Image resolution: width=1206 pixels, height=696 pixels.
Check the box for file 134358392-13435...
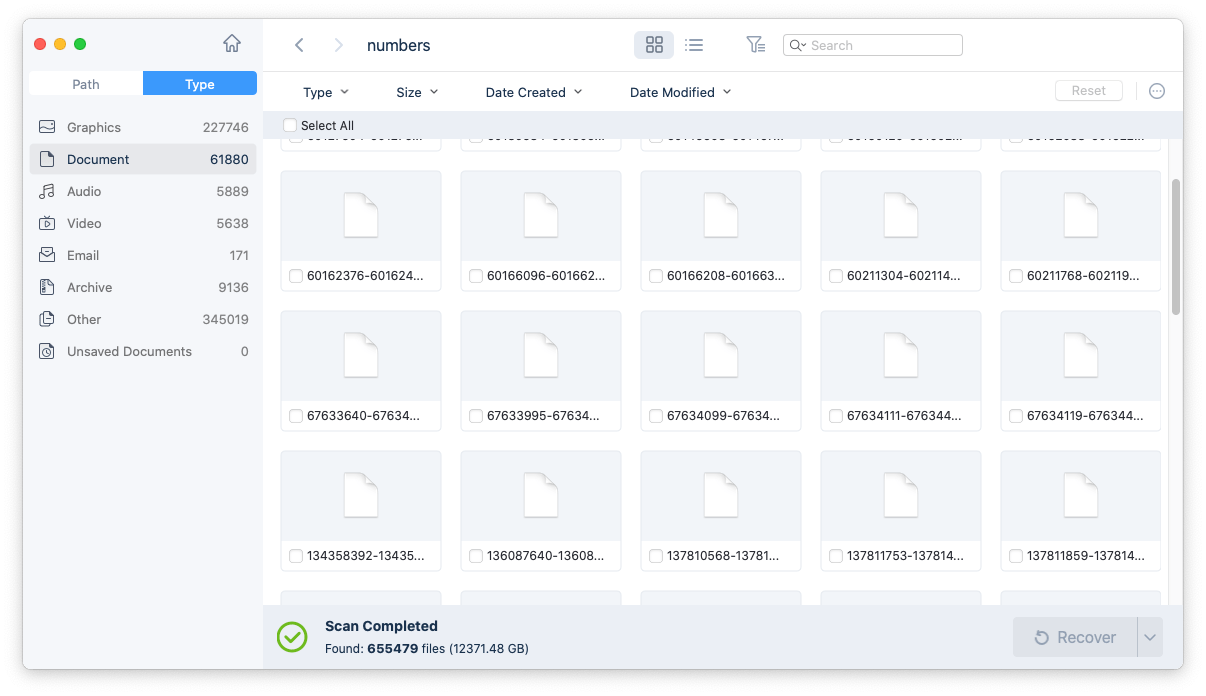click(x=296, y=556)
